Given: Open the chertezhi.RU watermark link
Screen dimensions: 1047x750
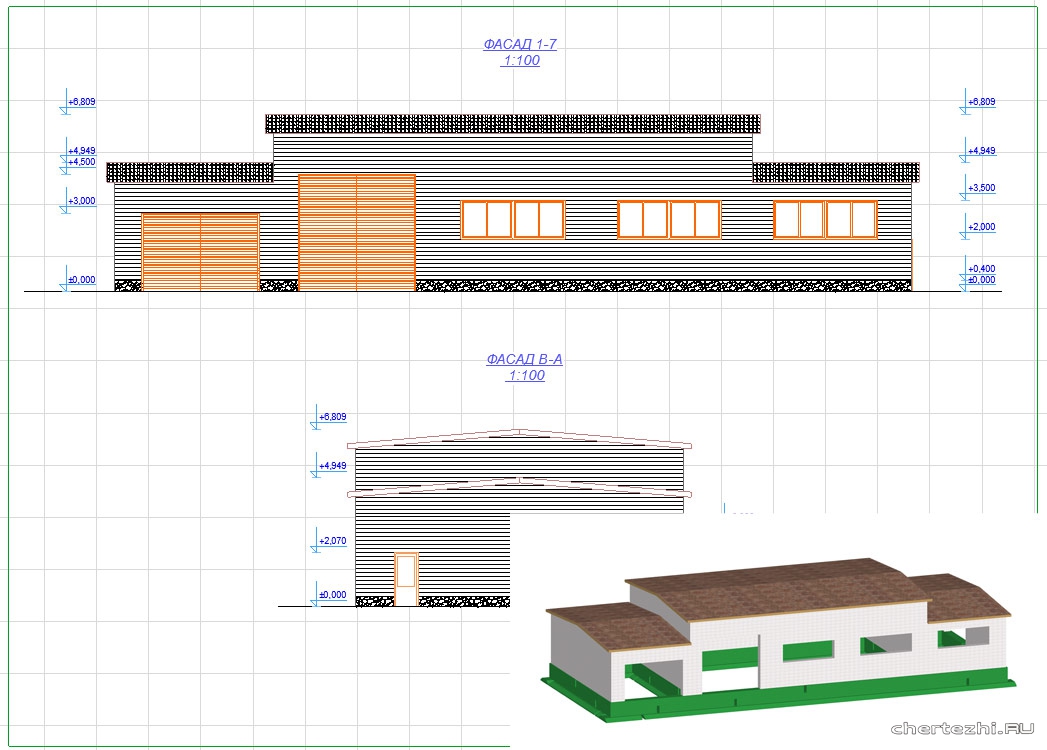Looking at the screenshot, I should (x=962, y=728).
